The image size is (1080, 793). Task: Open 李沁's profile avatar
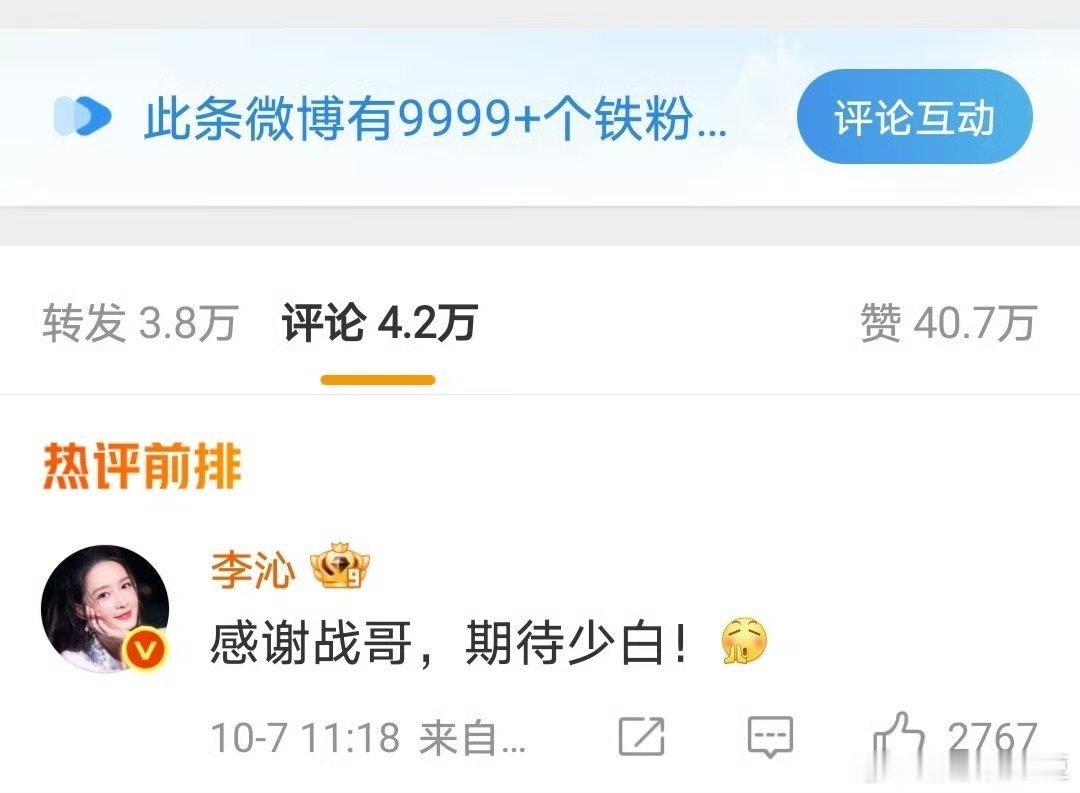coord(105,608)
